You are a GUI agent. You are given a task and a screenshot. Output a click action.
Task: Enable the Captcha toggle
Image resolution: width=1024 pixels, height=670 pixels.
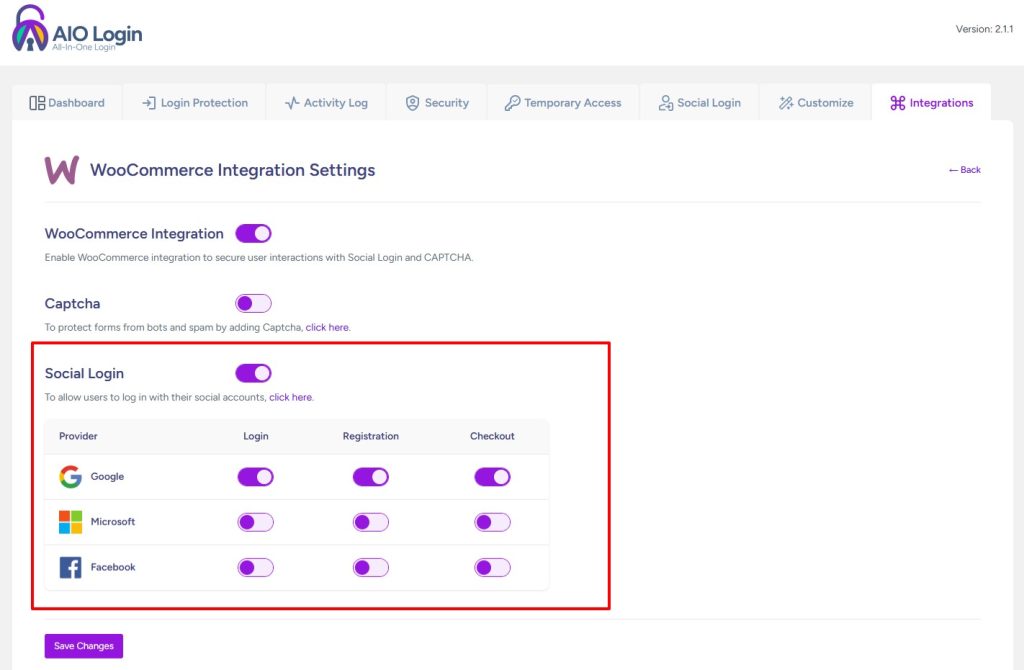pos(253,304)
